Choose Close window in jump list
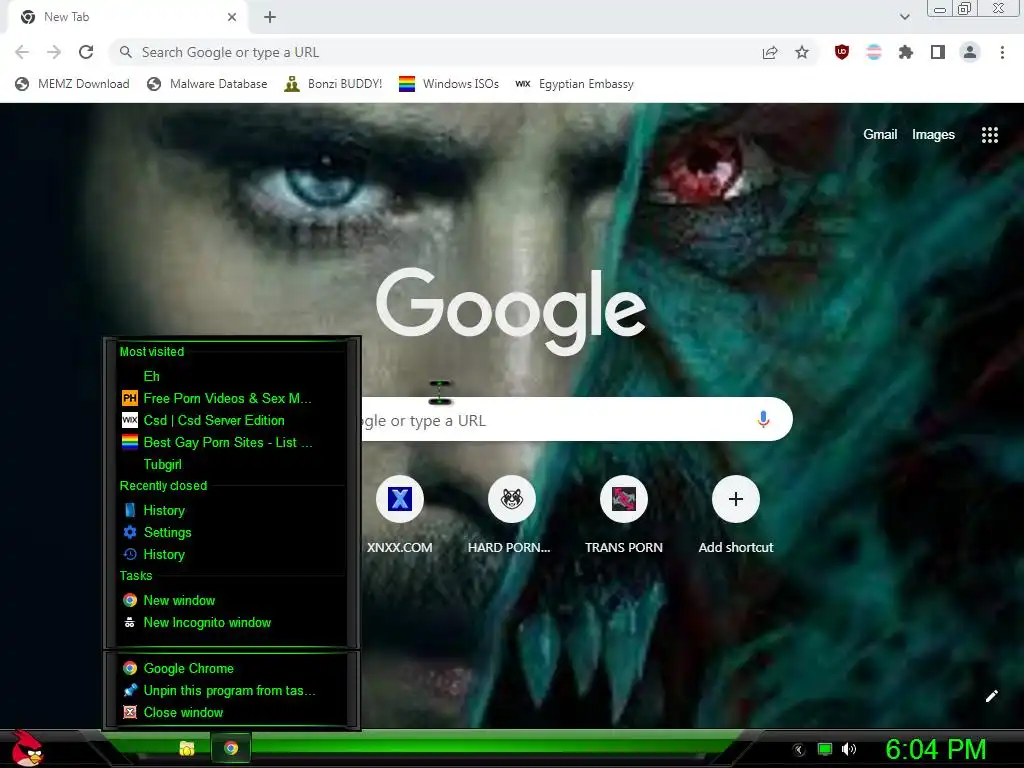Screen dimensions: 1024x768 (x=231, y=712)
